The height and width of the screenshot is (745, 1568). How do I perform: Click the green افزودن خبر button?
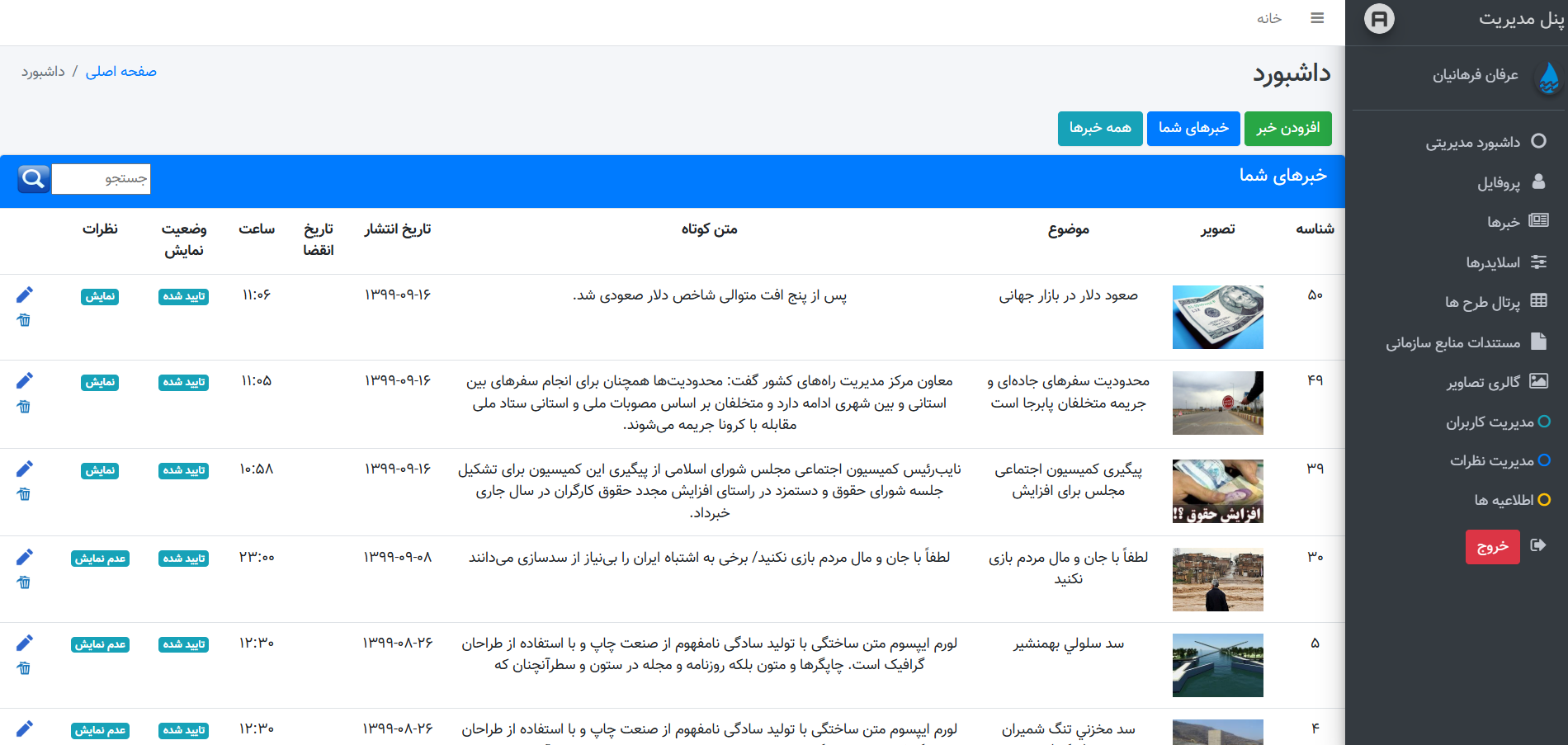click(1287, 128)
